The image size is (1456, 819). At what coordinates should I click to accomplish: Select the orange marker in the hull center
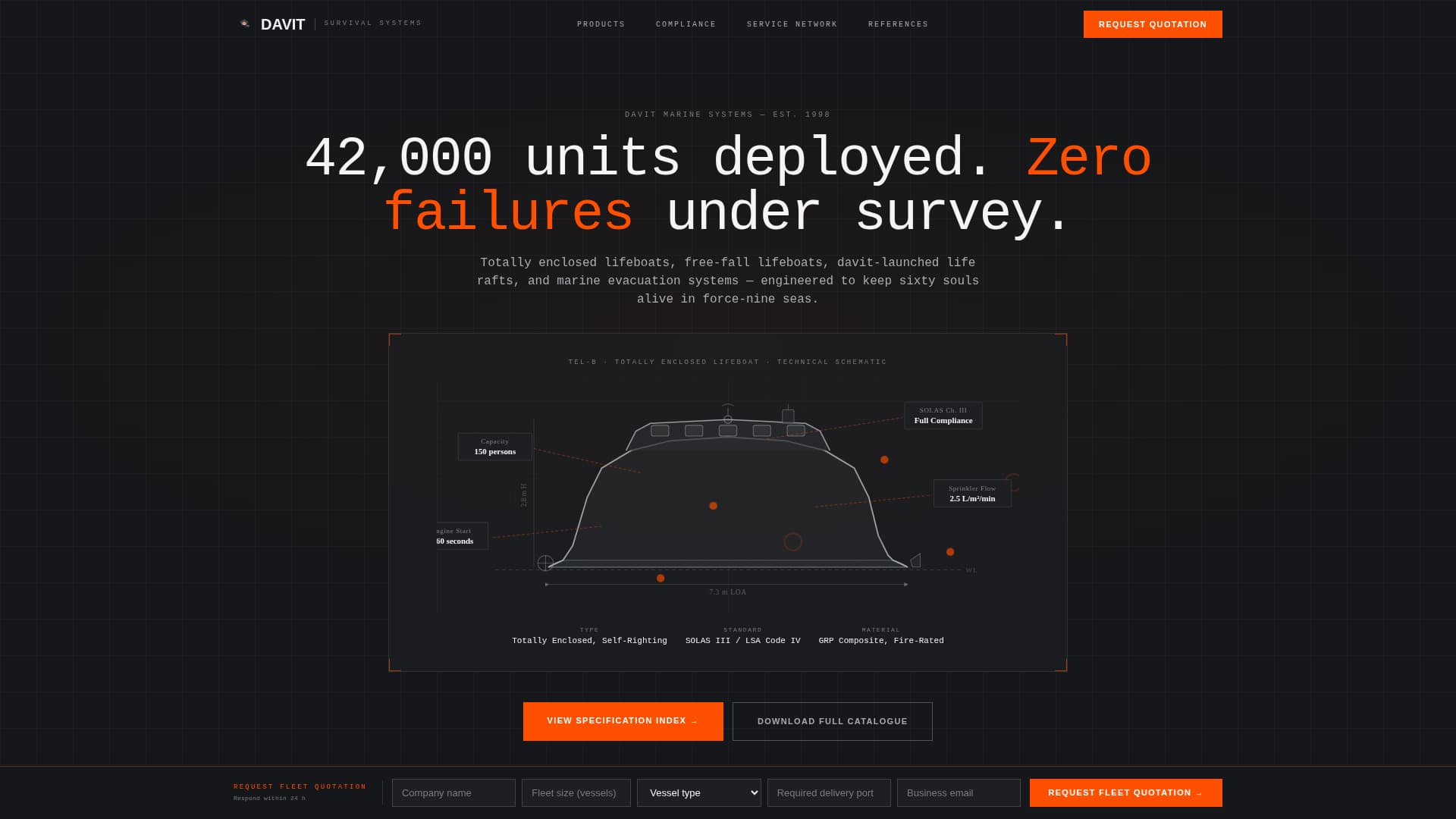(713, 505)
